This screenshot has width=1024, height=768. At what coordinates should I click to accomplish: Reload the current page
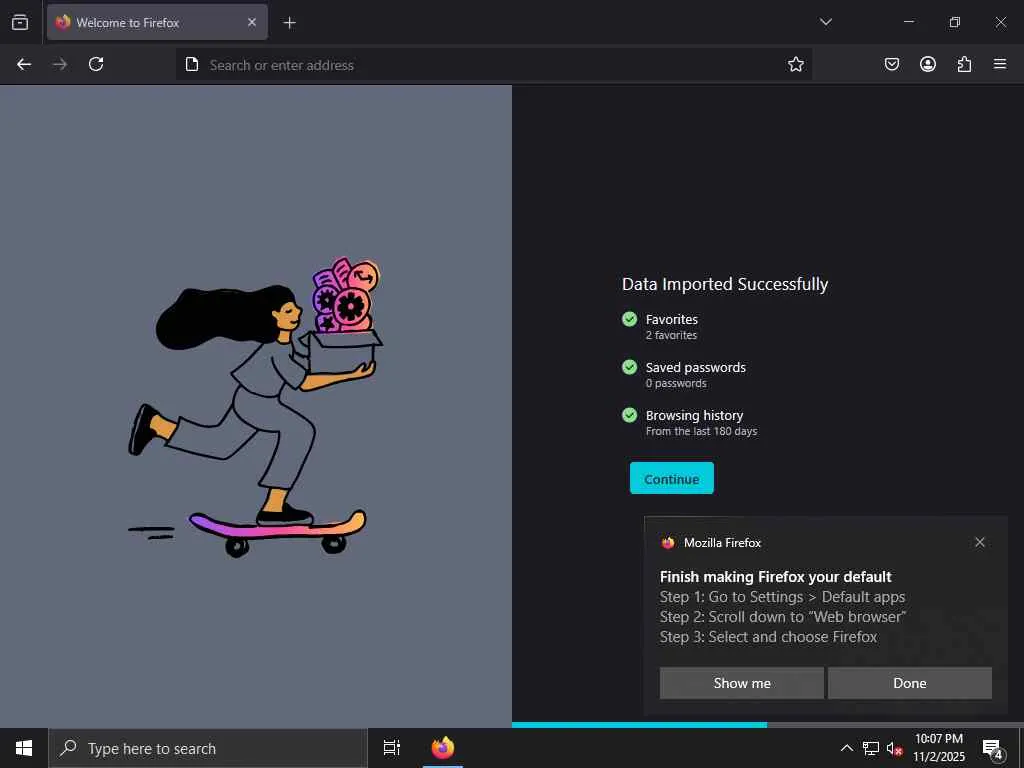[x=96, y=64]
